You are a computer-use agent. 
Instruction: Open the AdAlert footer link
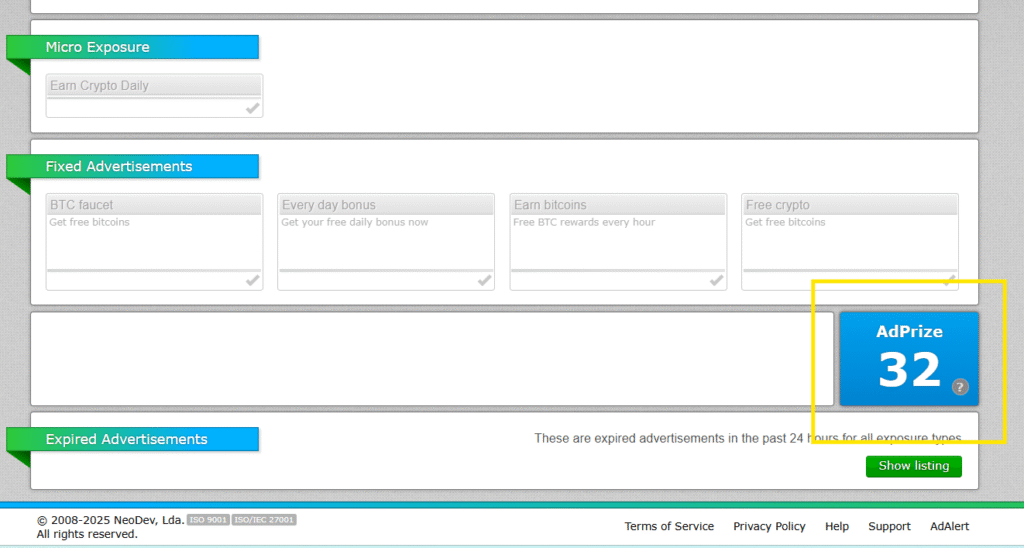(949, 526)
